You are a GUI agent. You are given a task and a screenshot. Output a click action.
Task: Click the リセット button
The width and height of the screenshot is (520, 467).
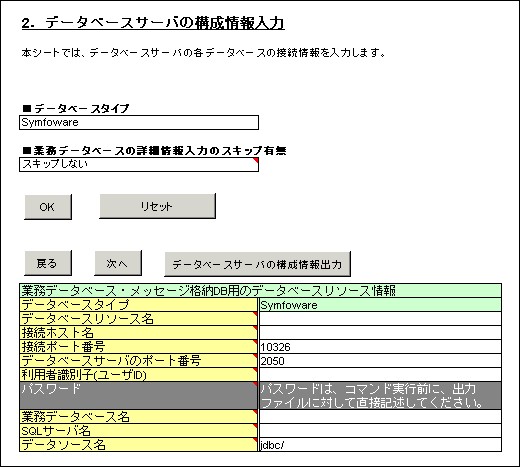click(x=157, y=206)
